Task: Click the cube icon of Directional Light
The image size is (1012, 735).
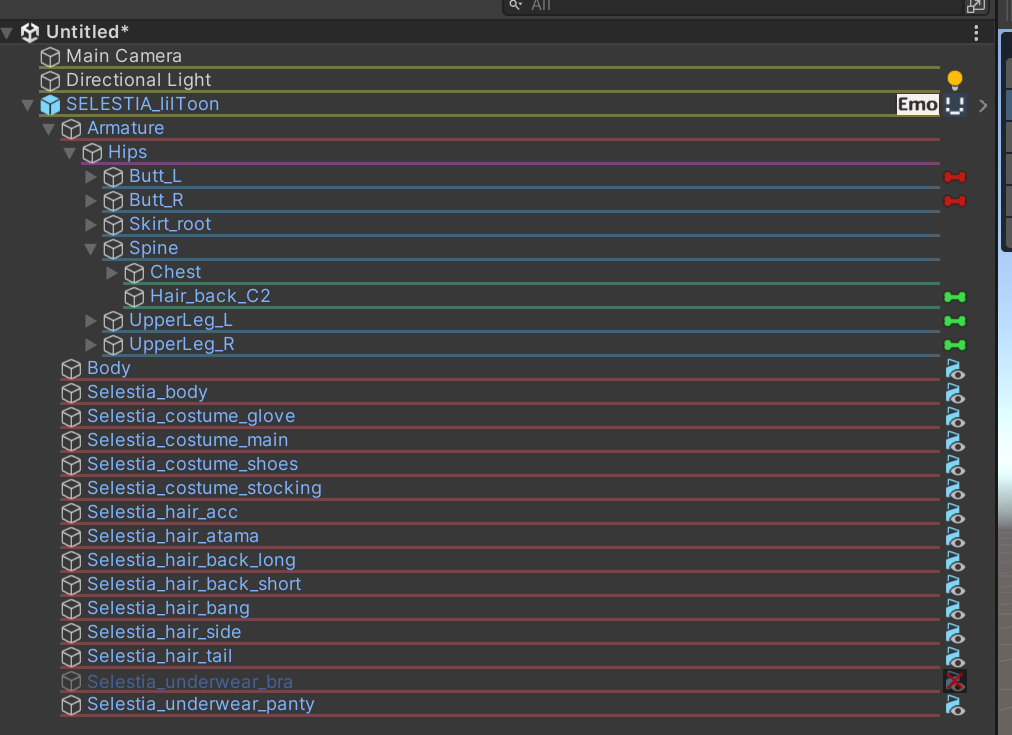Action: tap(50, 81)
